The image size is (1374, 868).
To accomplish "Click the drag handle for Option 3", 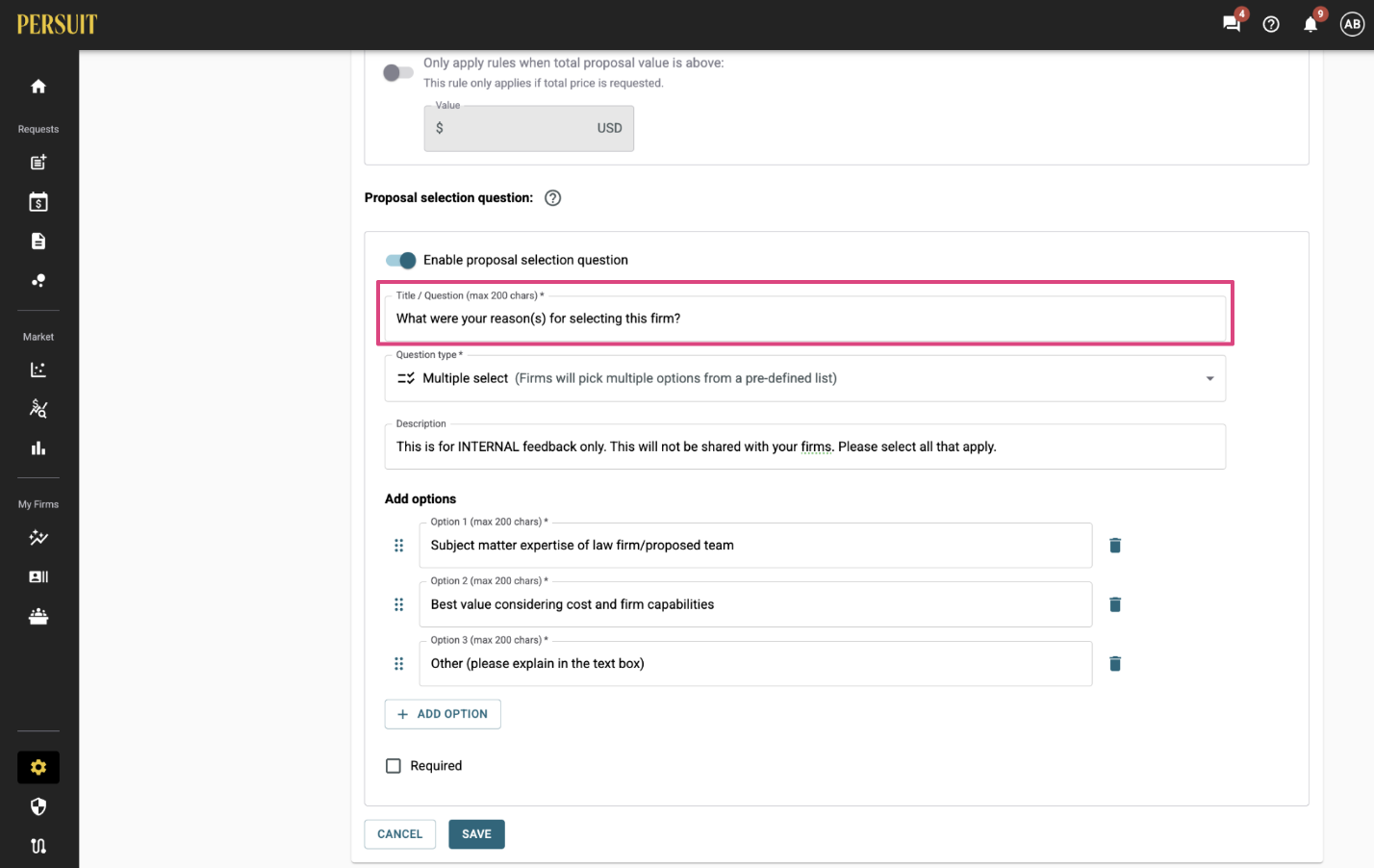I will (x=398, y=664).
